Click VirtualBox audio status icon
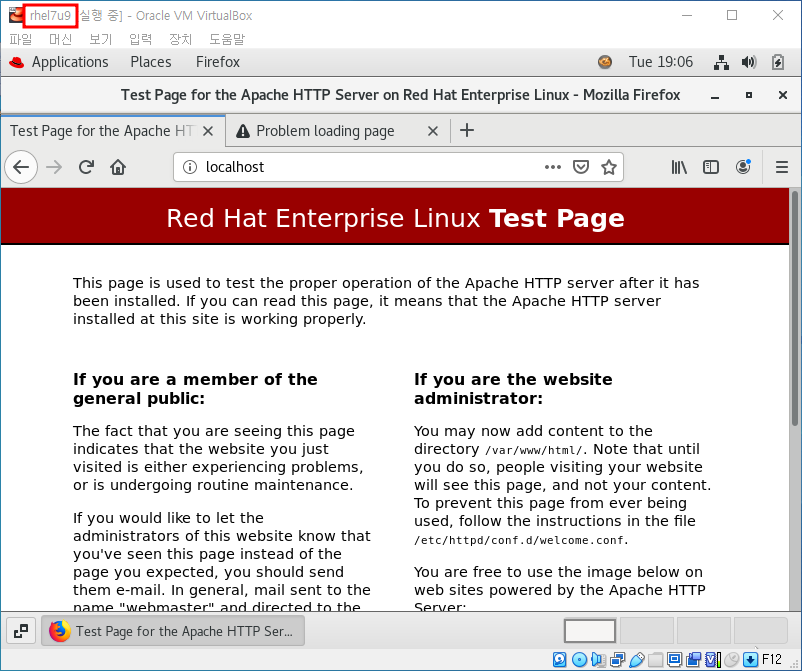The image size is (802, 671). click(x=598, y=660)
